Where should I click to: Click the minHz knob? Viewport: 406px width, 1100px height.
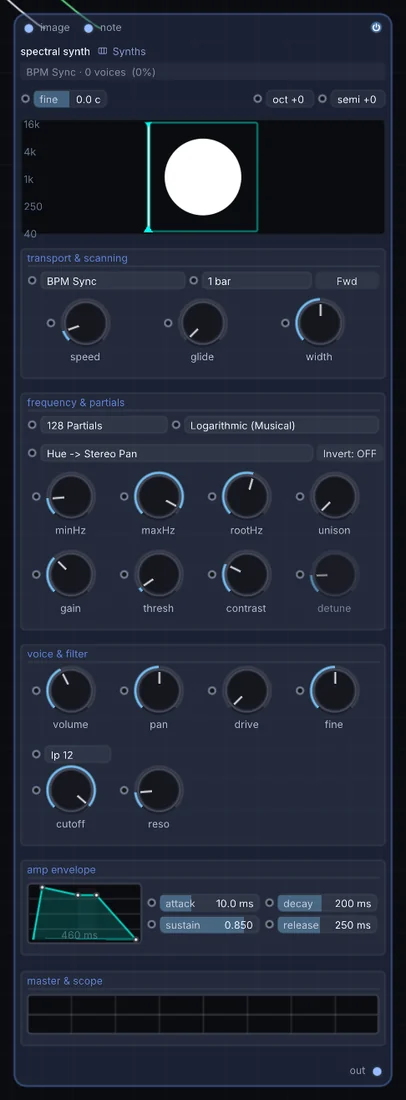[x=70, y=496]
